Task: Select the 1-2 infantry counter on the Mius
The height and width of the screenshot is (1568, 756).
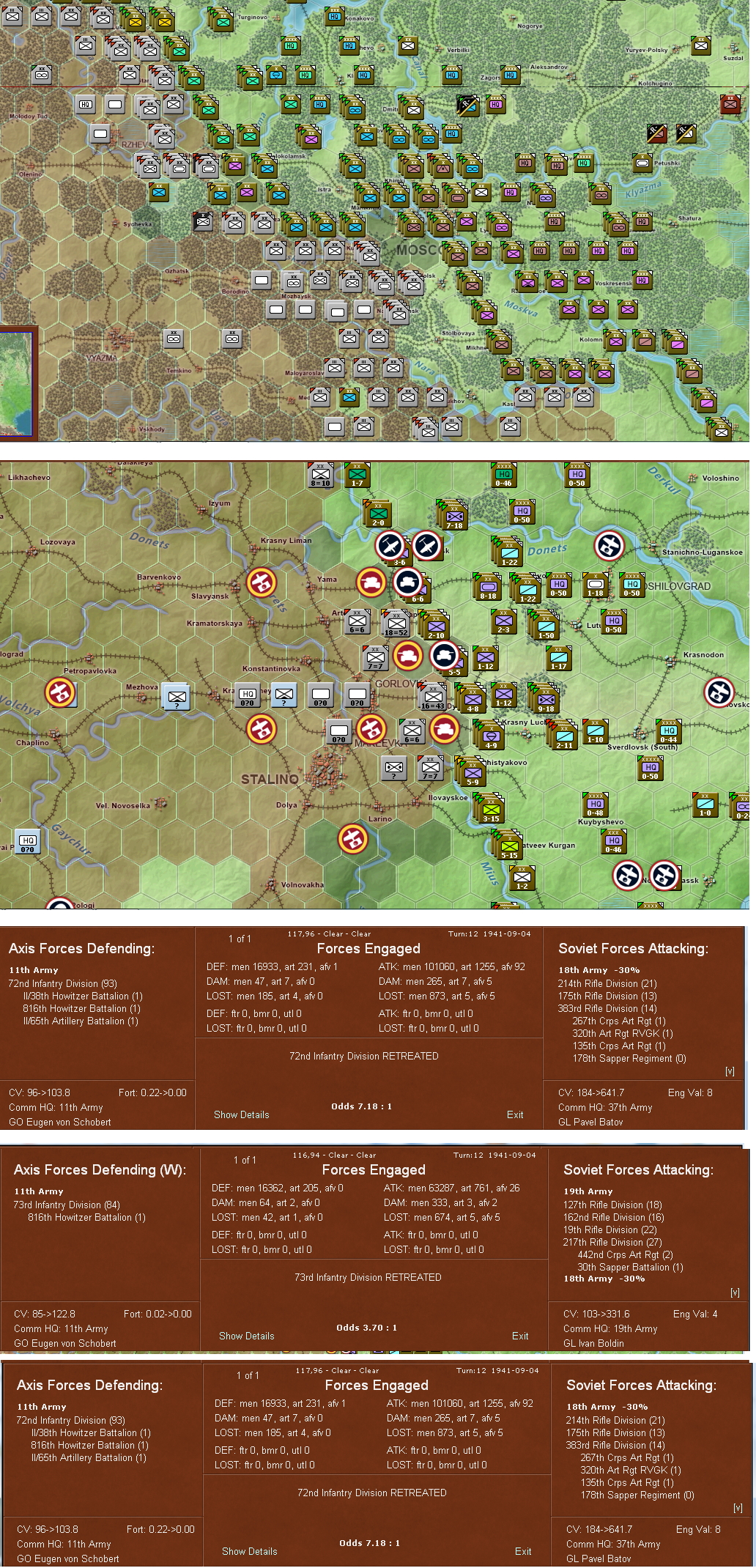Action: pos(522,878)
